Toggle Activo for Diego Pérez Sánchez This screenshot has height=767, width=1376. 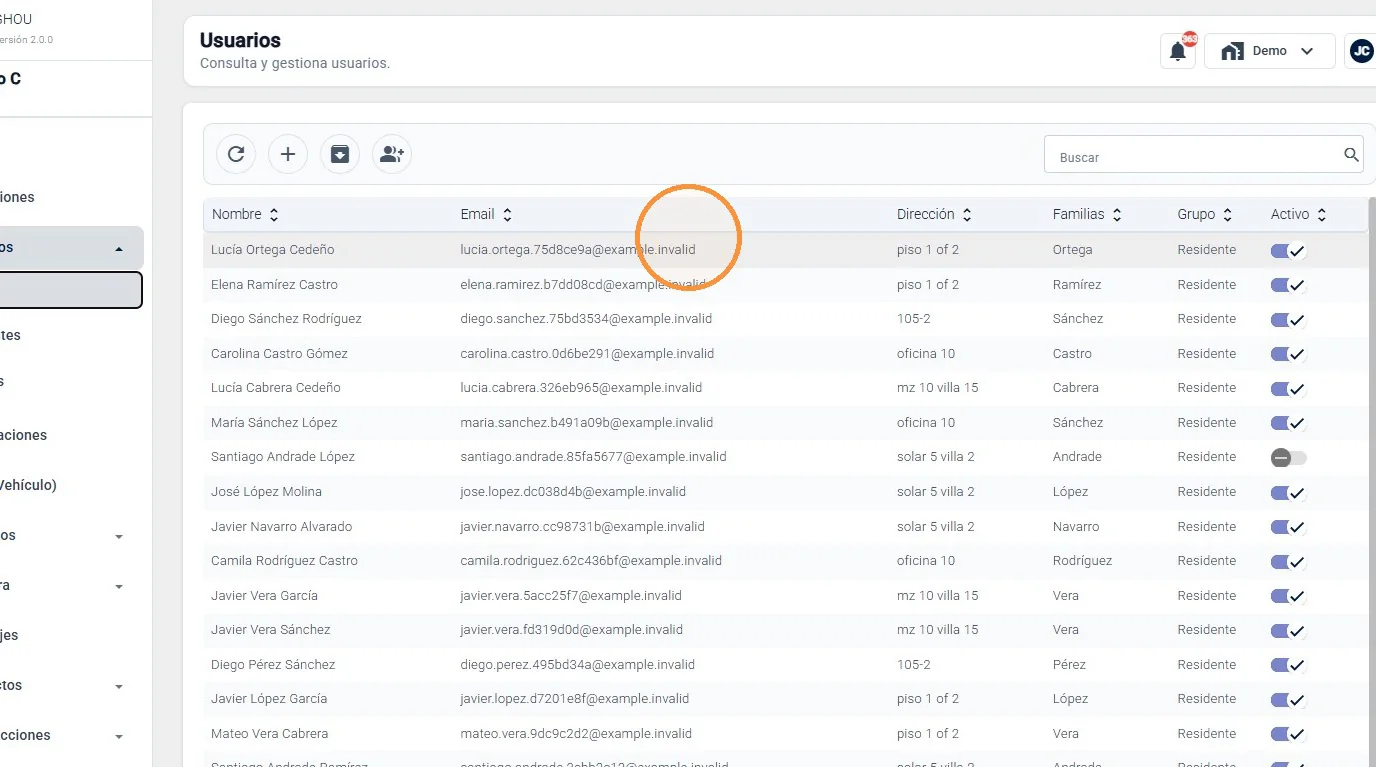(1289, 666)
